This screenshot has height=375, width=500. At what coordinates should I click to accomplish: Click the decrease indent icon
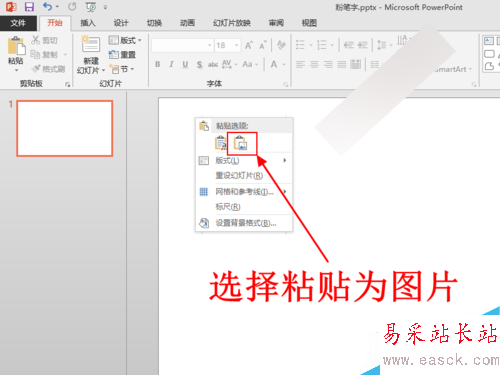[x=349, y=45]
